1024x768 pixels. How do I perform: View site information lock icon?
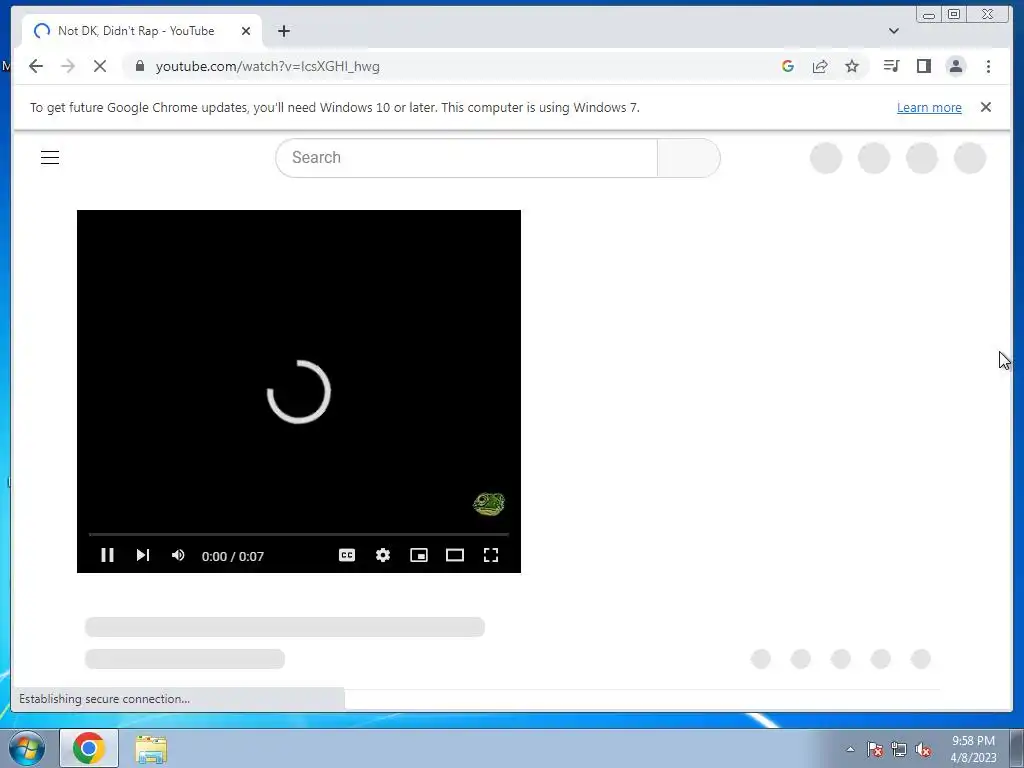[140, 66]
